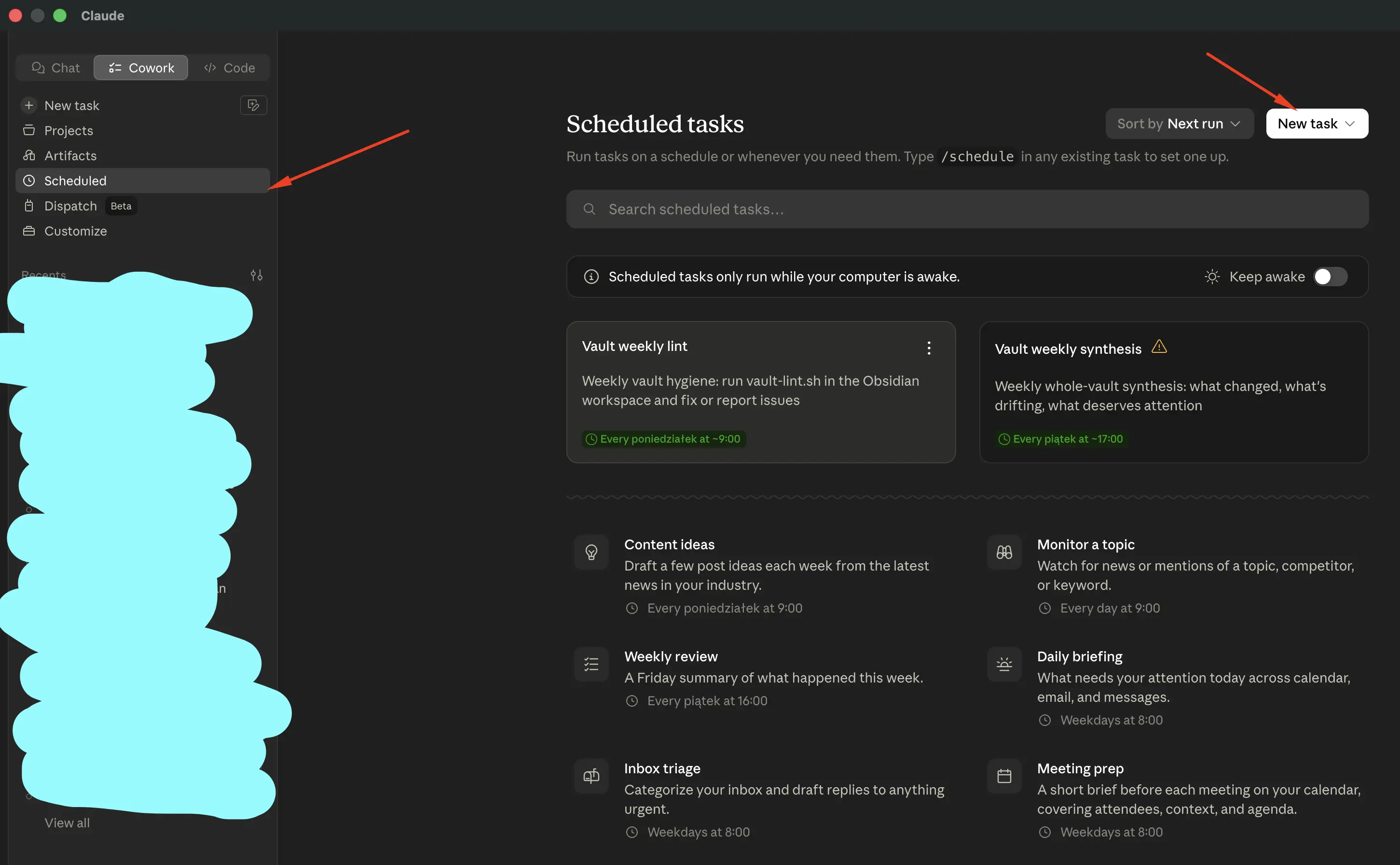Viewport: 1400px width, 865px height.
Task: Click the Weekly review checklist icon
Action: click(x=591, y=664)
